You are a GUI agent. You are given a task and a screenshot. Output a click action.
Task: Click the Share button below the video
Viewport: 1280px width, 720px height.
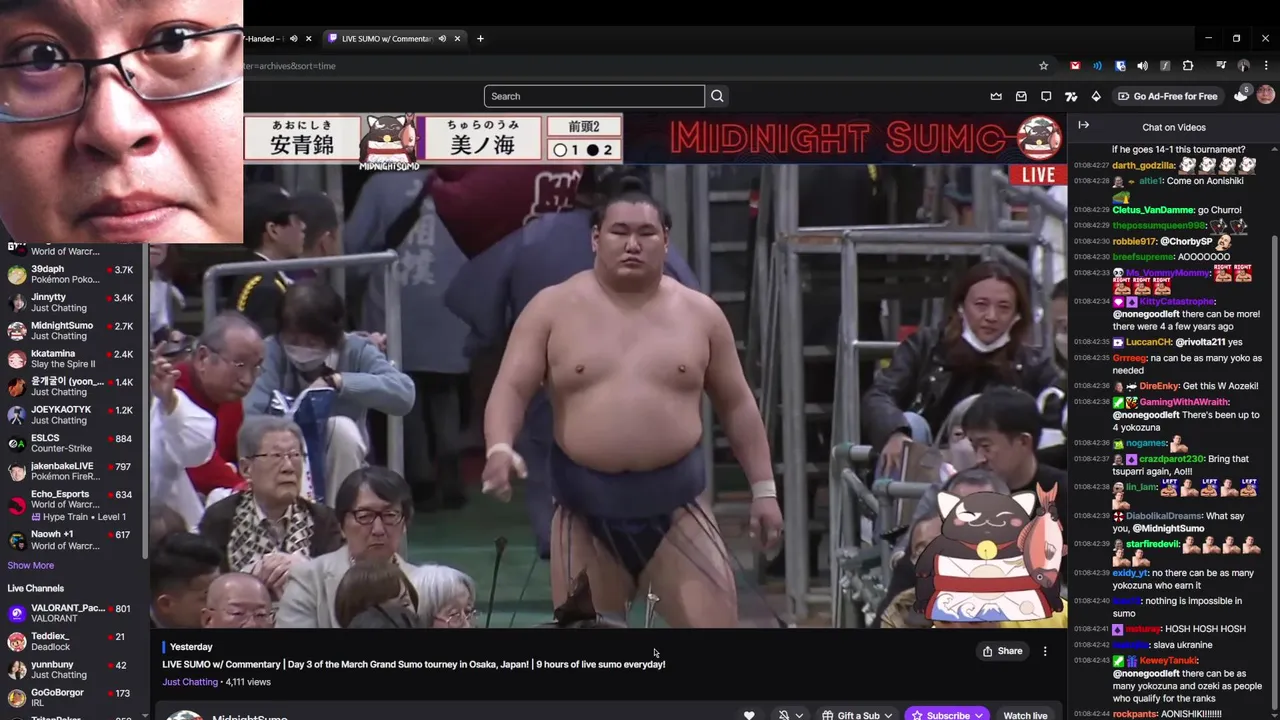point(1002,651)
